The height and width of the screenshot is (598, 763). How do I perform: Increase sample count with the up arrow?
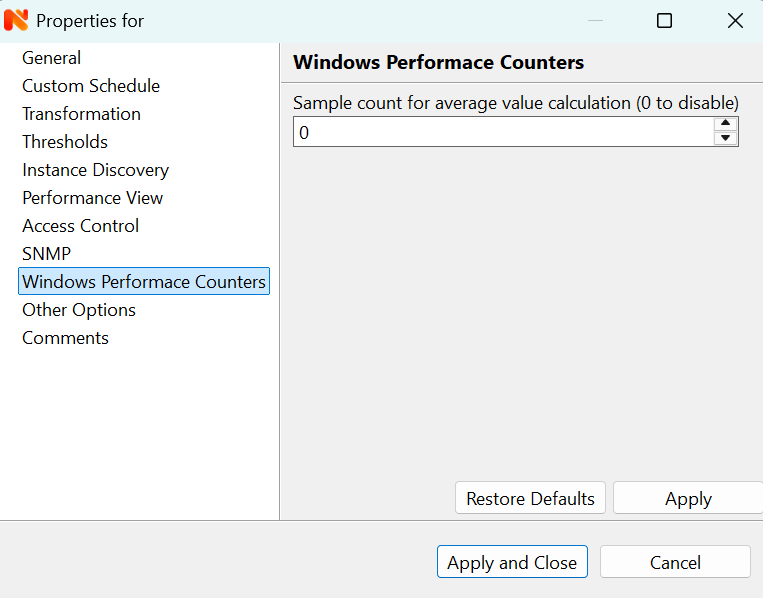pos(725,124)
